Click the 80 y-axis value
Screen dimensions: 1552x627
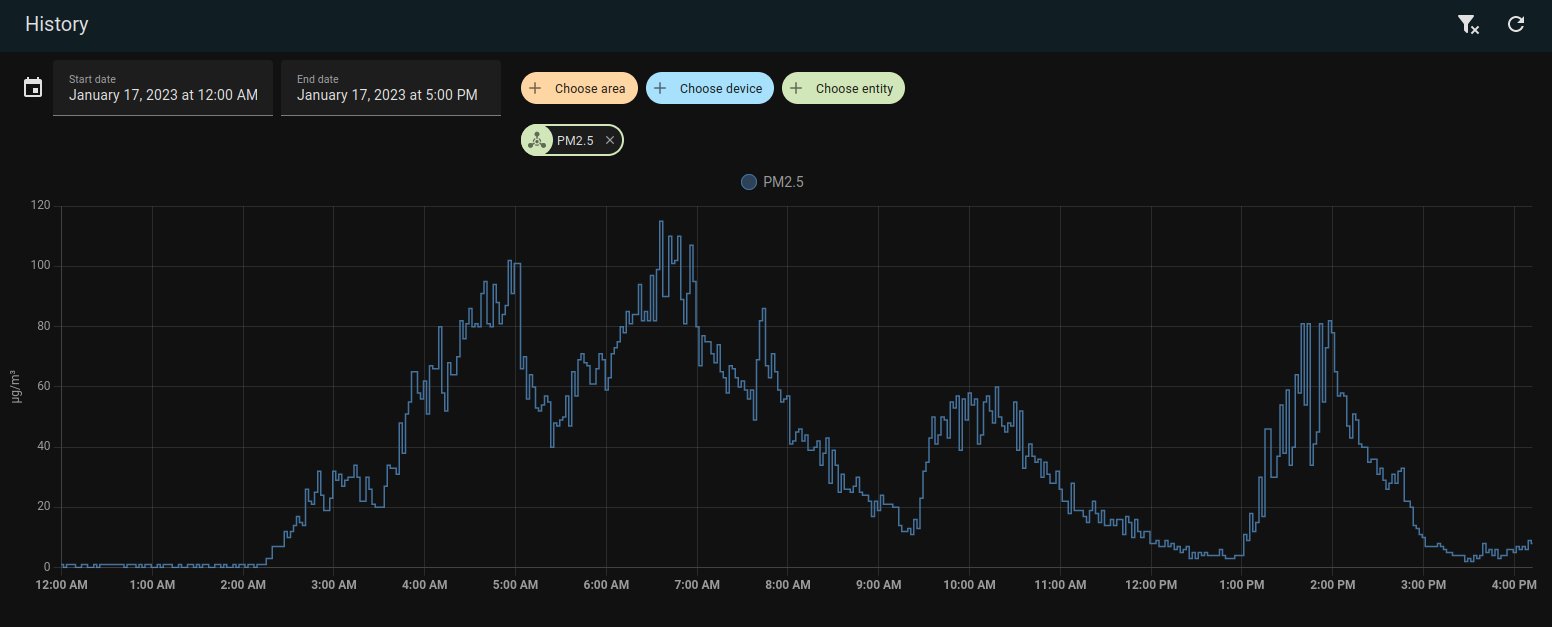click(x=44, y=326)
